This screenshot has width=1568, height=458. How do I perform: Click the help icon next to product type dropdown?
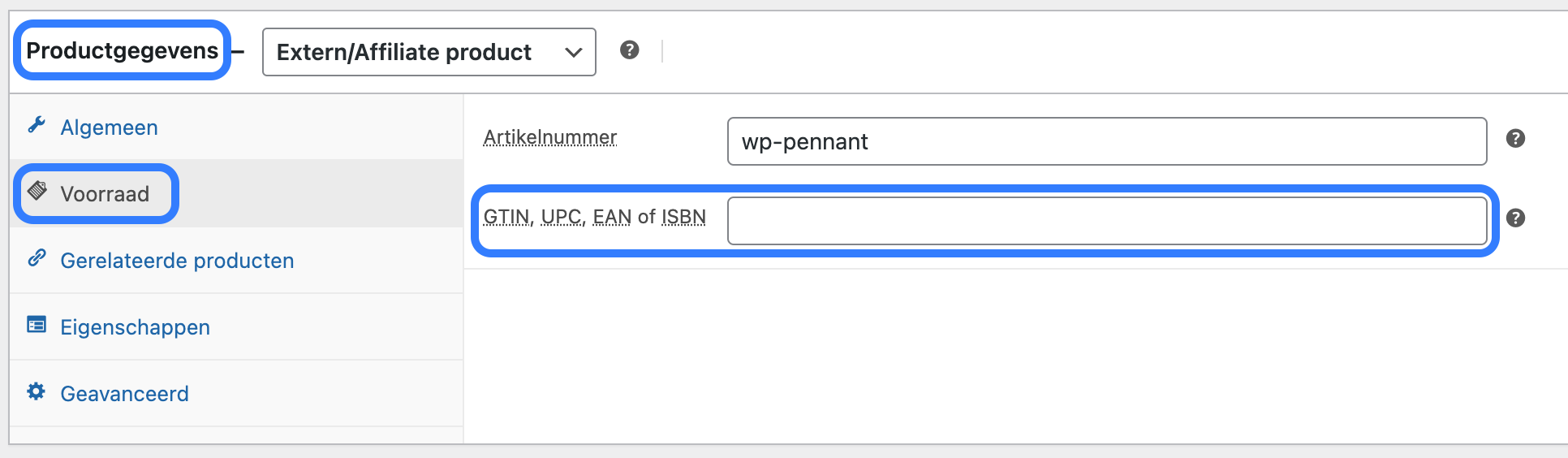pyautogui.click(x=630, y=50)
